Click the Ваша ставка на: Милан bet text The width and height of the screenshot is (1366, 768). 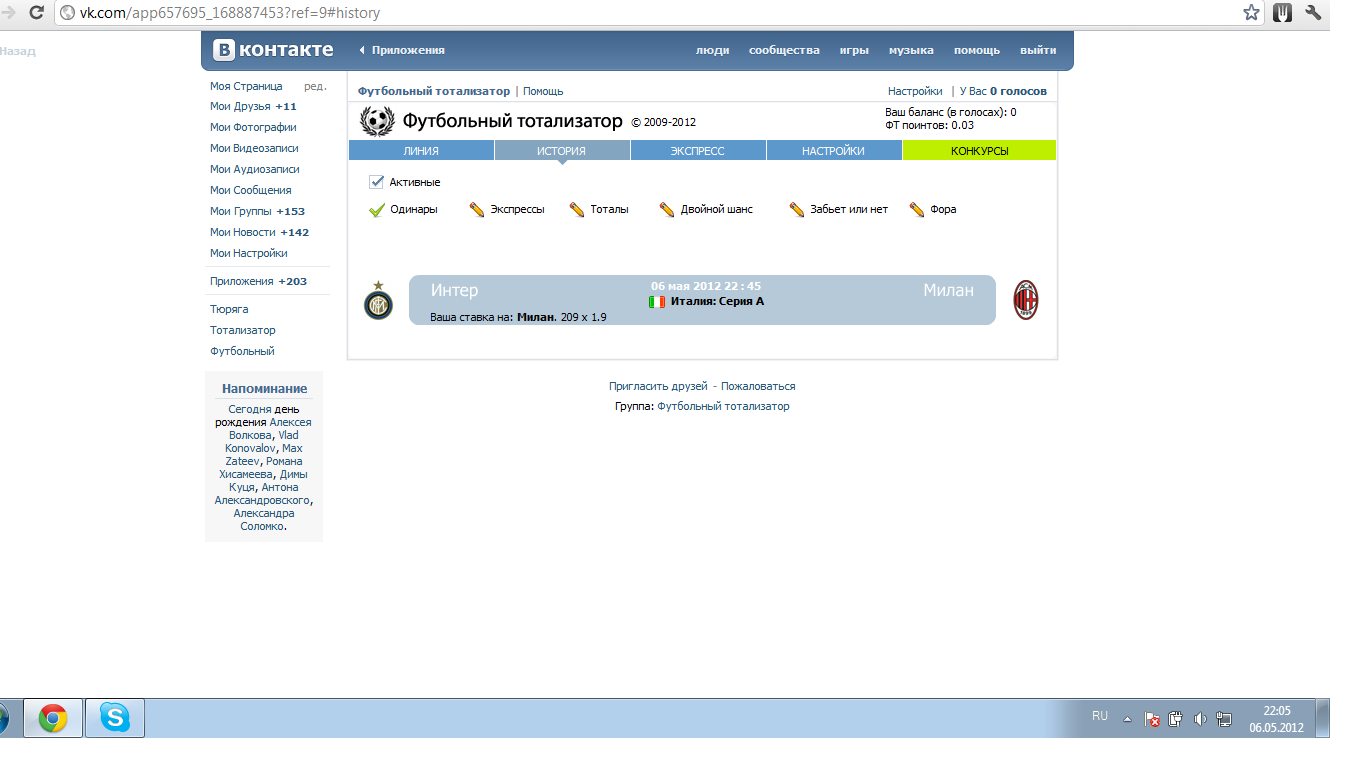pyautogui.click(x=518, y=317)
